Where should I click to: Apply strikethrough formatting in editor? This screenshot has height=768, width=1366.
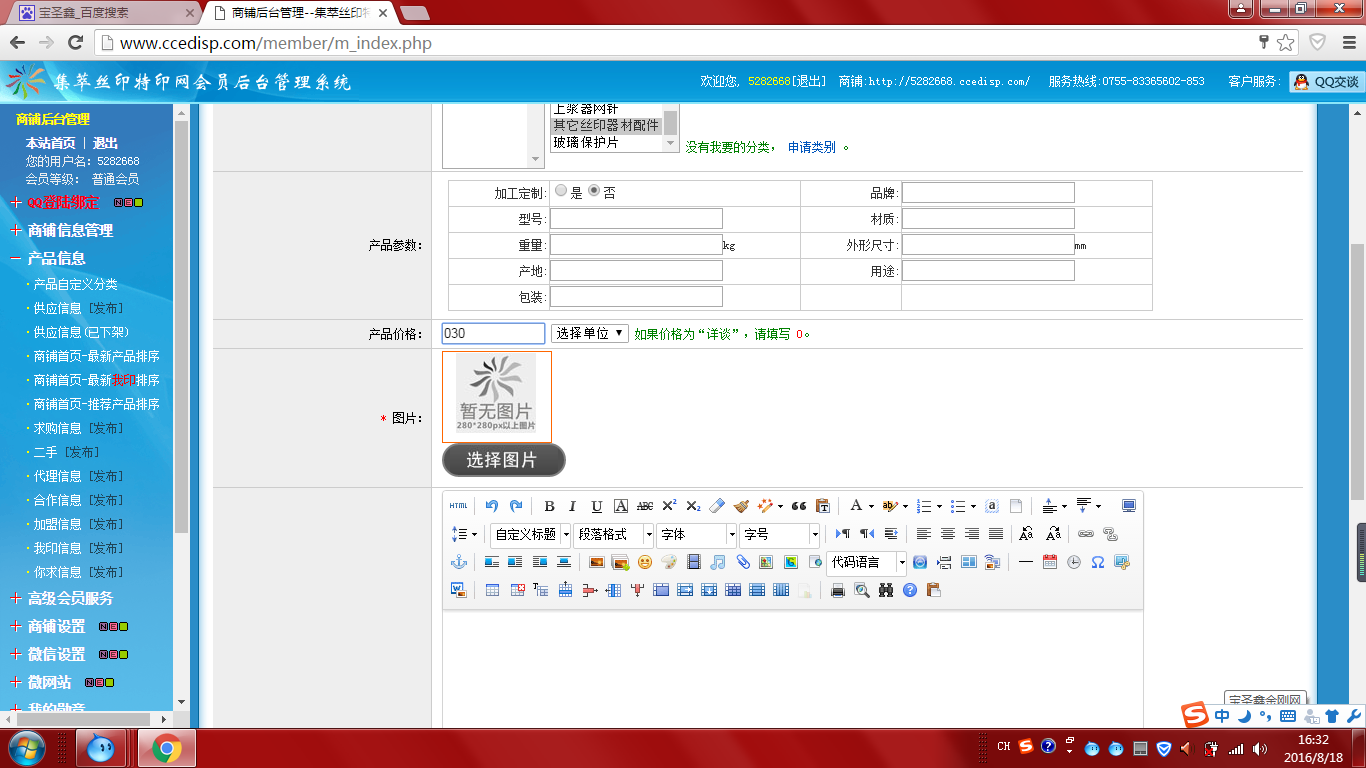coord(645,506)
